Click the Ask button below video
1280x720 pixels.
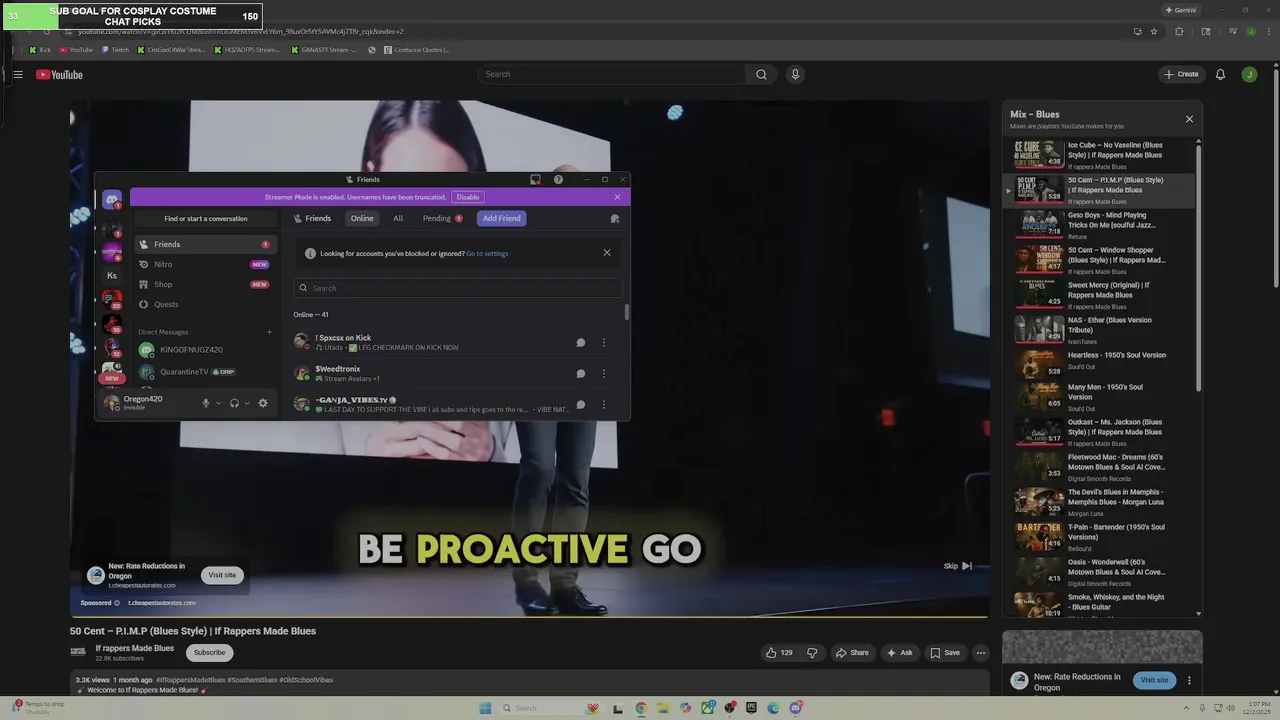coord(899,653)
